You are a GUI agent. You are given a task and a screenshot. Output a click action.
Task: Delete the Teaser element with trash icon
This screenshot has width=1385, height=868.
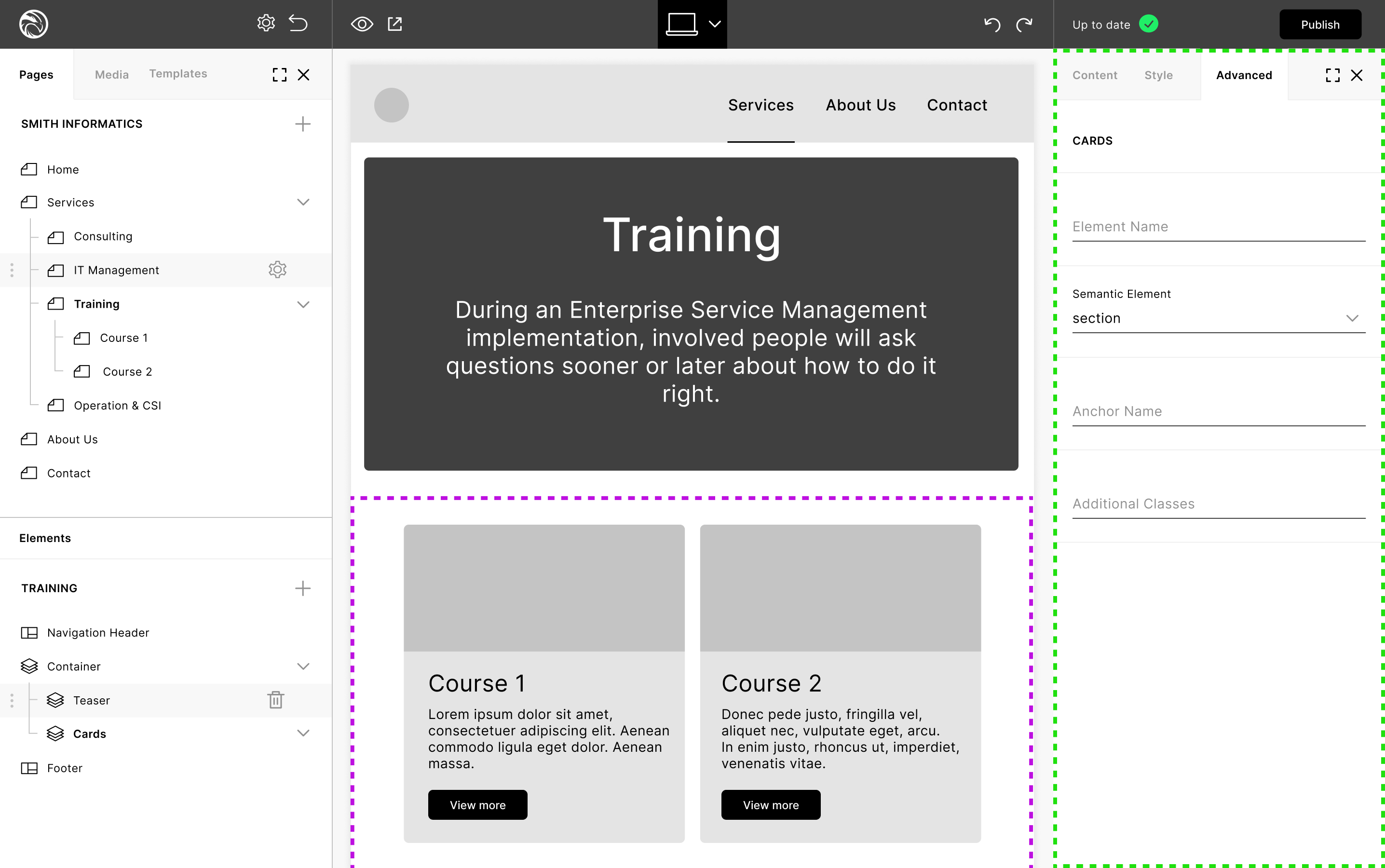coord(275,700)
